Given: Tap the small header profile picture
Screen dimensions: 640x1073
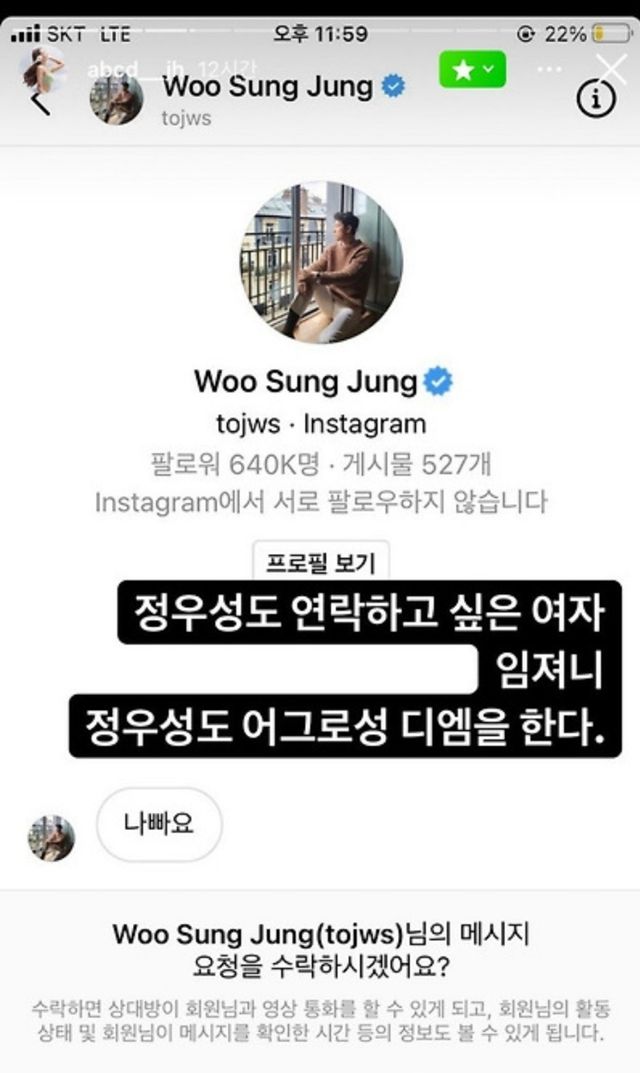Looking at the screenshot, I should coord(116,100).
